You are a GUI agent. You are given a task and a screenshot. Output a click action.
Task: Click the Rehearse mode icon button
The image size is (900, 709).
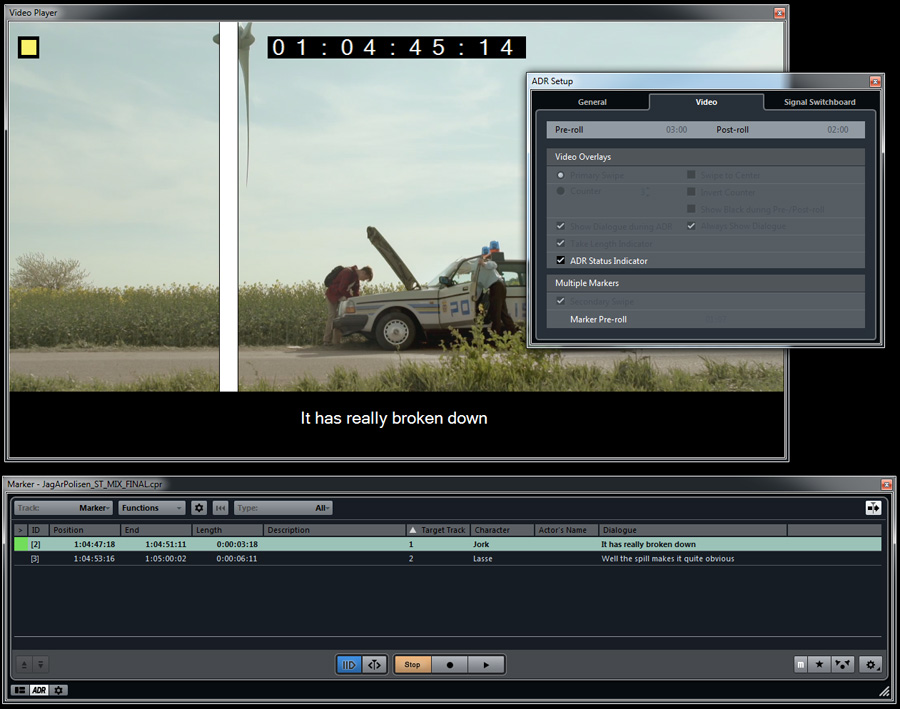[349, 664]
